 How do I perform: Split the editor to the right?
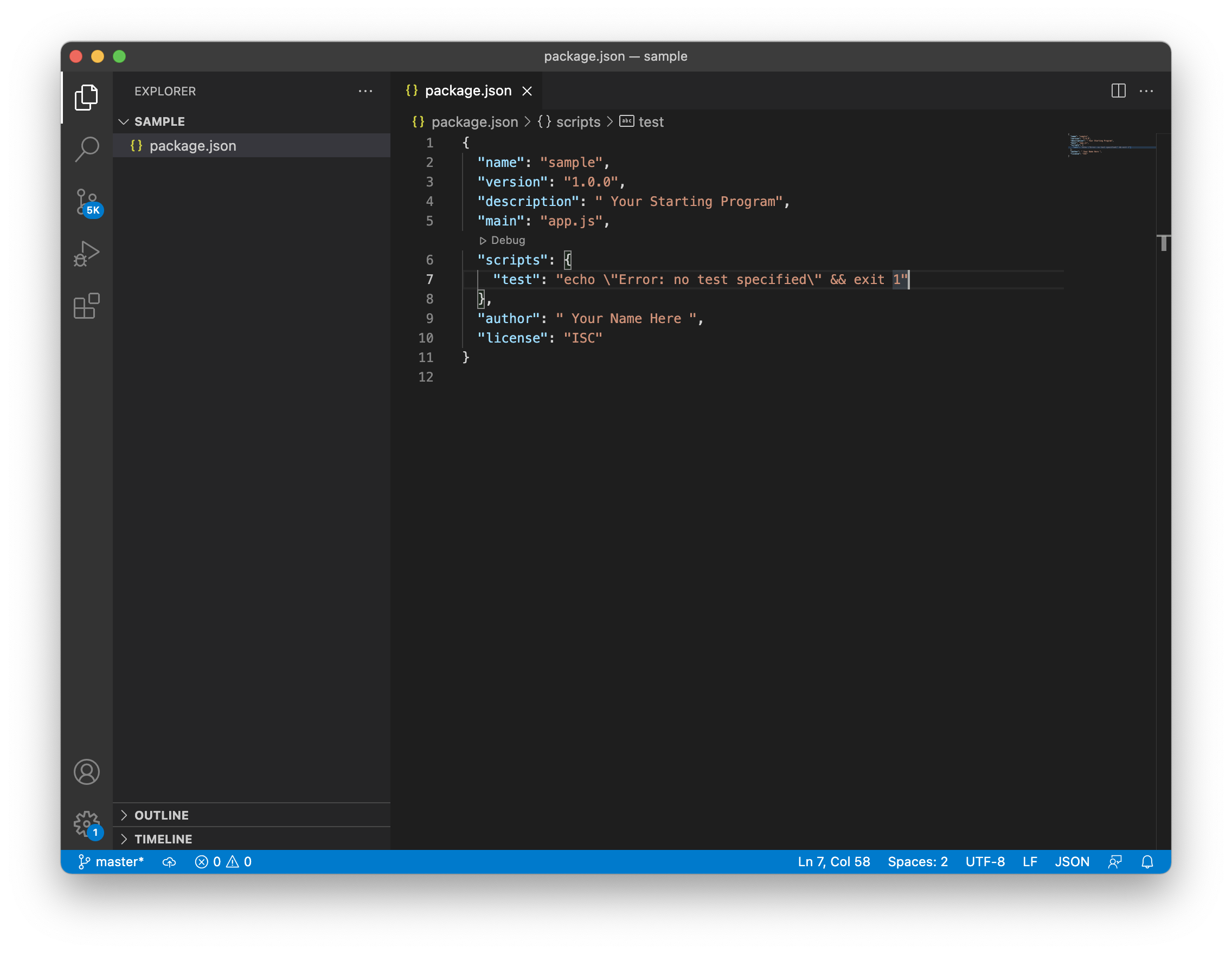pos(1118,91)
